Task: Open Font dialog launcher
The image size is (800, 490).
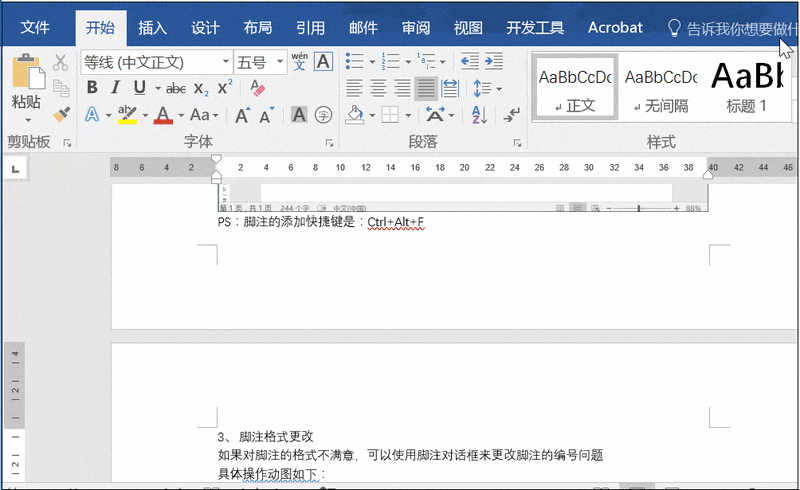Action: tap(329, 143)
